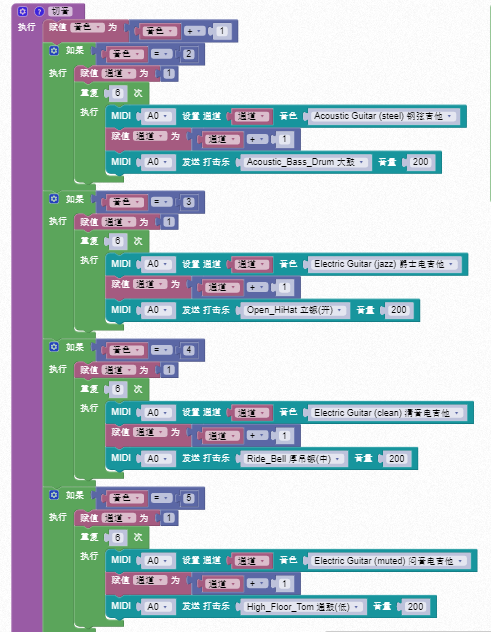Screen dimensions: 491x632
Task: Select the 如果 label of the 音色 = 2 block
Action: (75, 50)
